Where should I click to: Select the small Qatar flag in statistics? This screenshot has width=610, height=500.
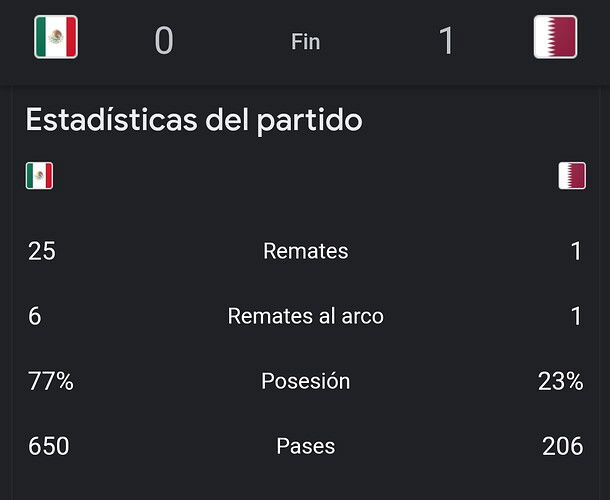tap(572, 176)
